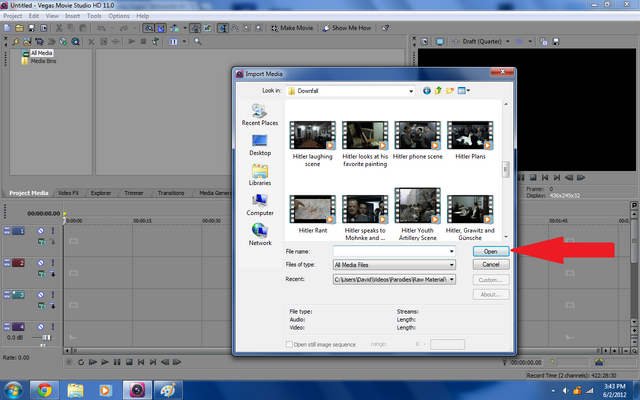Image resolution: width=640 pixels, height=400 pixels.
Task: Select Media Bins in the media tree
Action: (x=43, y=61)
